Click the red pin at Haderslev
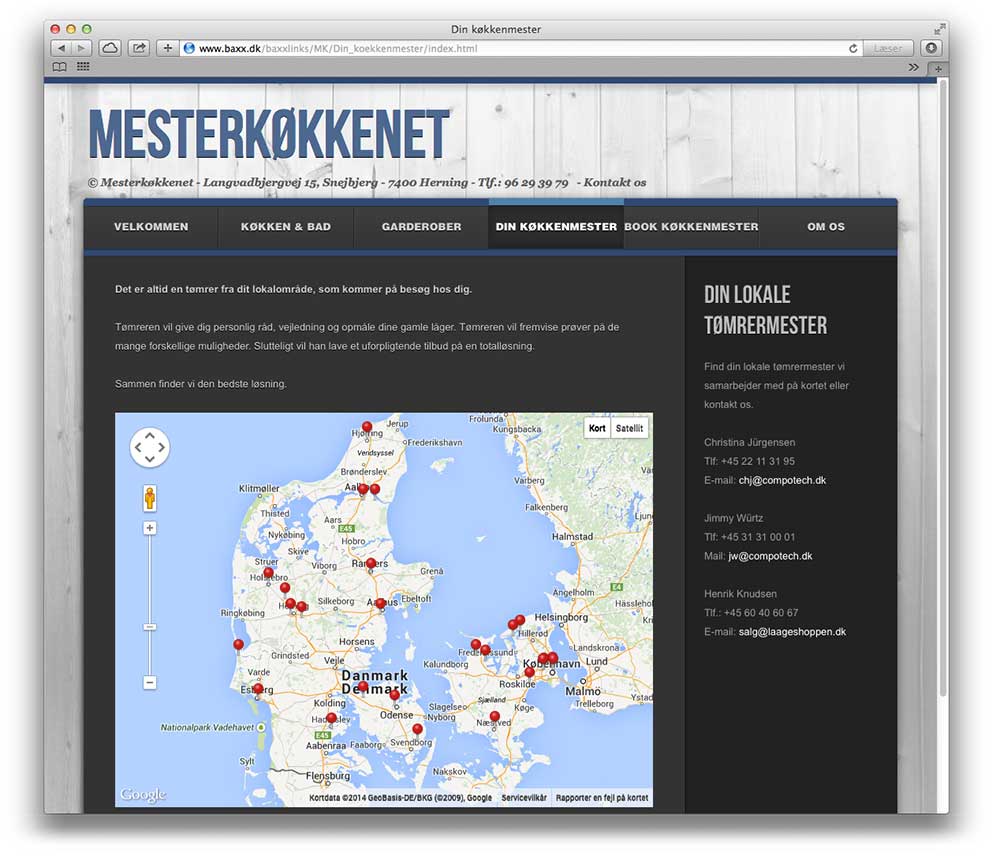The width and height of the screenshot is (1000, 864). coord(331,719)
